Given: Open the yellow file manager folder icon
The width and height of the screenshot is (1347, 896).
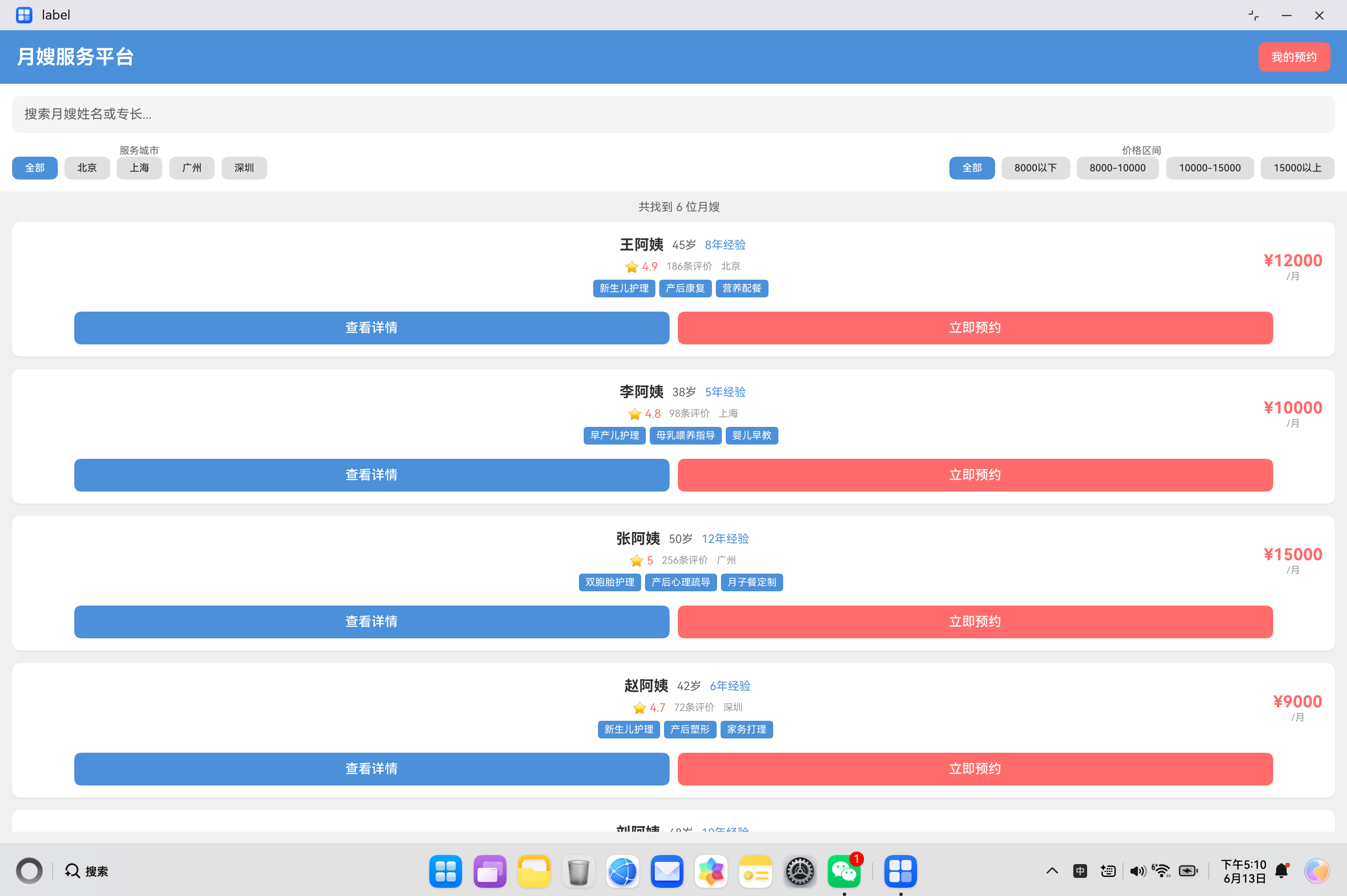Looking at the screenshot, I should coord(534,871).
